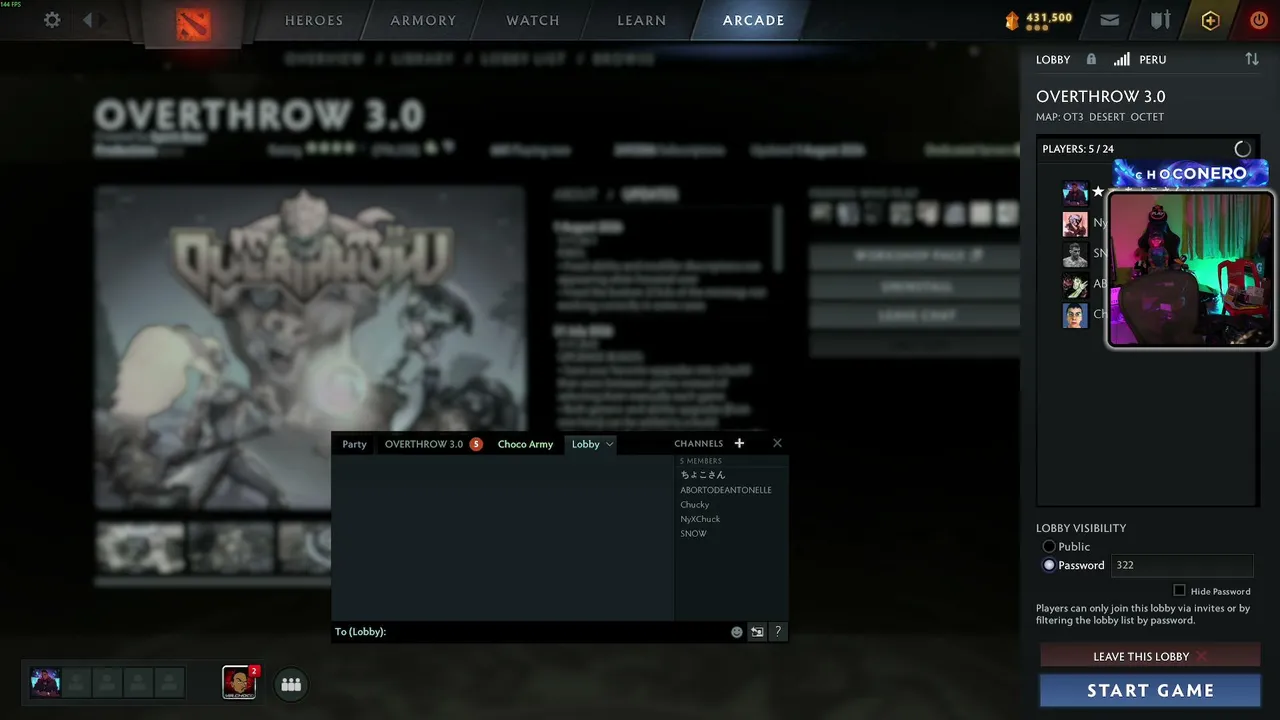The height and width of the screenshot is (720, 1280).
Task: Open the emoticon picker in chat
Action: point(737,632)
